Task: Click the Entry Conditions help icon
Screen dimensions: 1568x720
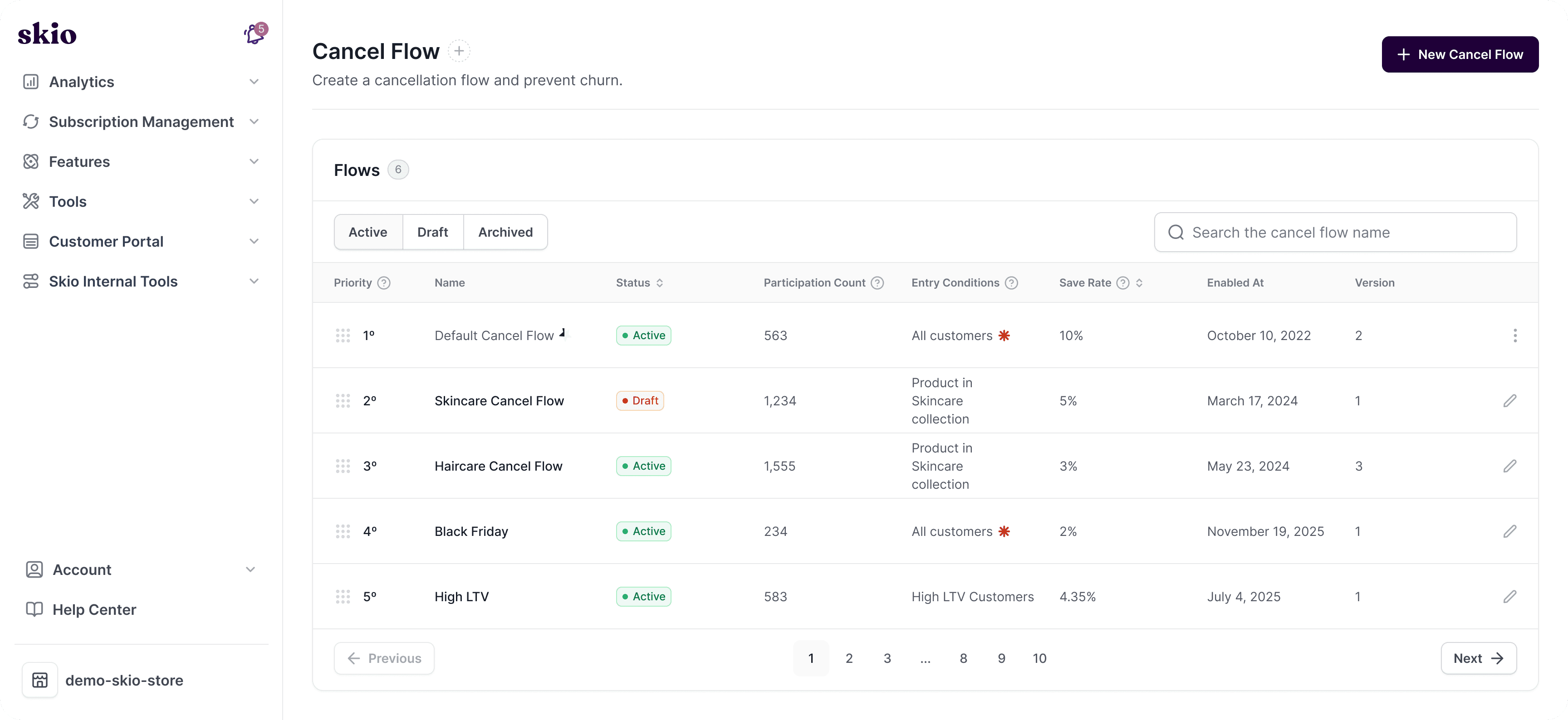Action: (x=1011, y=283)
